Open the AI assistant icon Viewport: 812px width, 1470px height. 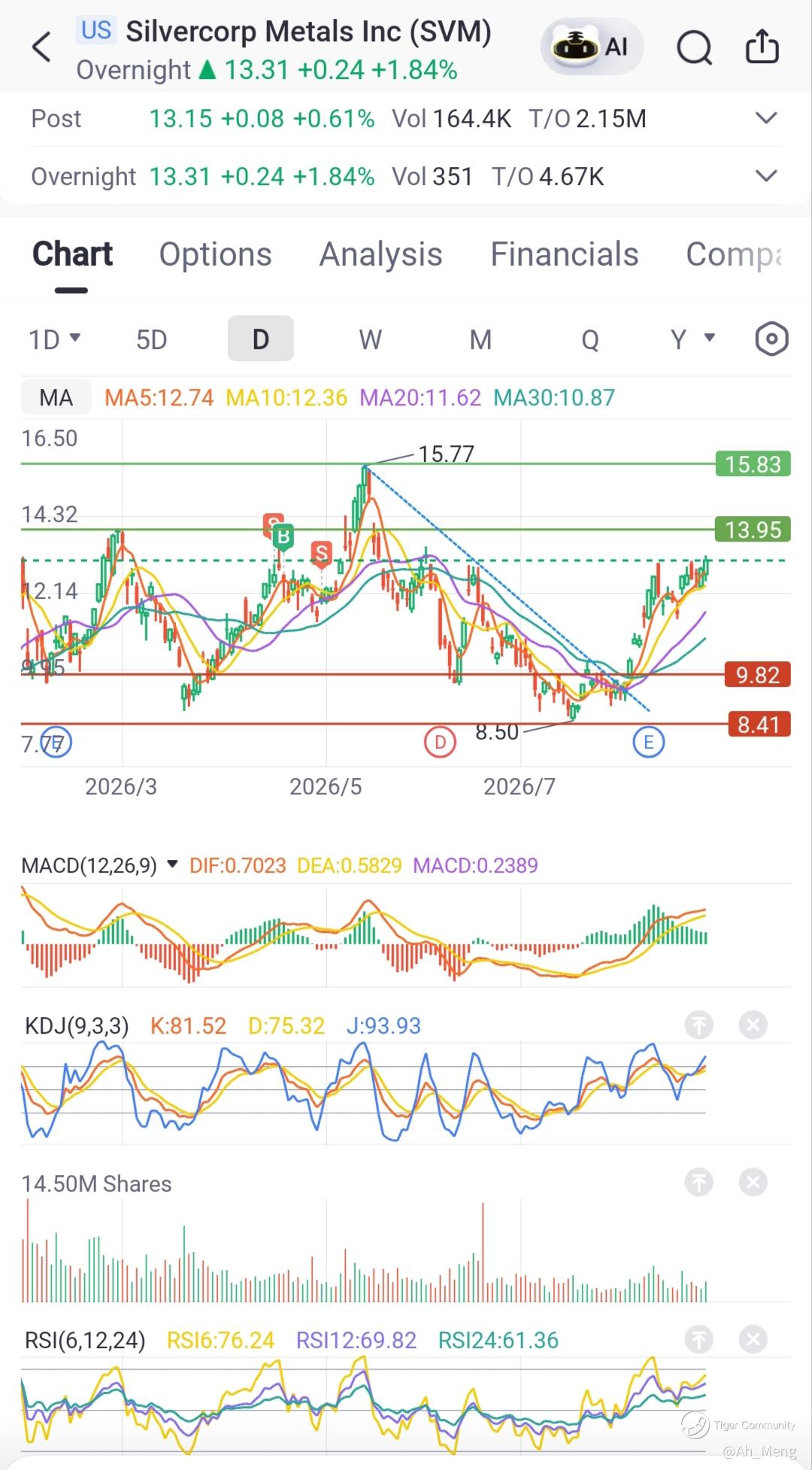[592, 47]
